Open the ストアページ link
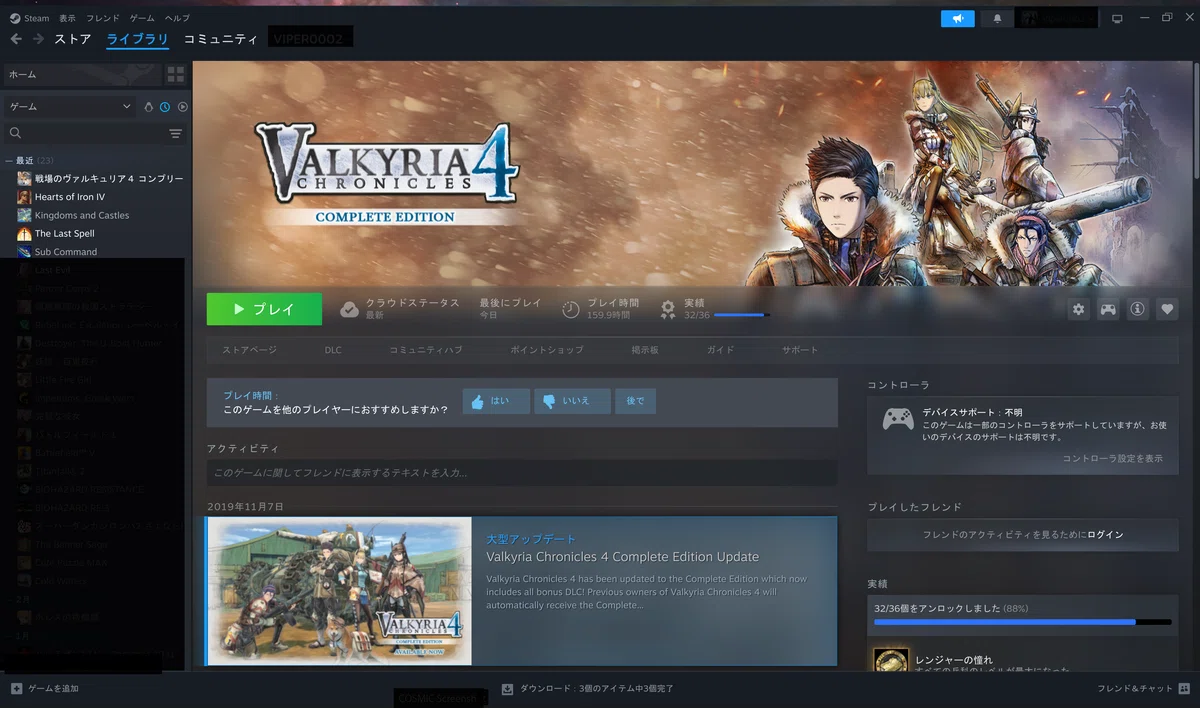1200x708 pixels. point(249,350)
